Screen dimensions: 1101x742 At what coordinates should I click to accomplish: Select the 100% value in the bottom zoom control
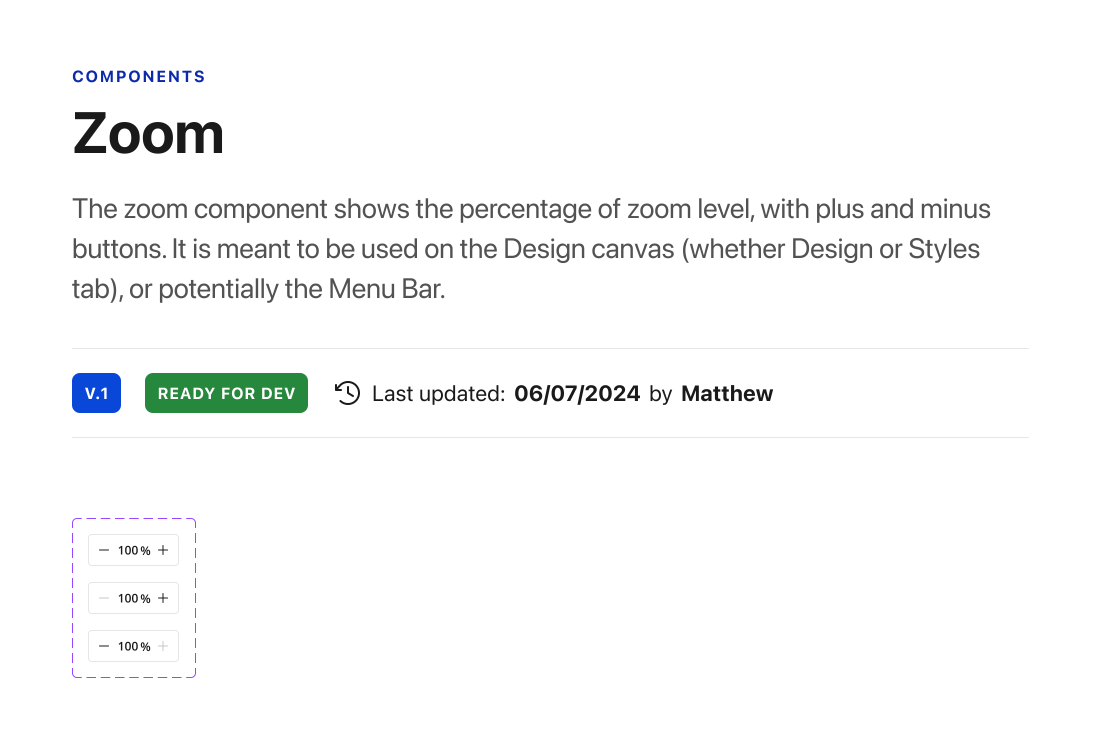point(134,646)
